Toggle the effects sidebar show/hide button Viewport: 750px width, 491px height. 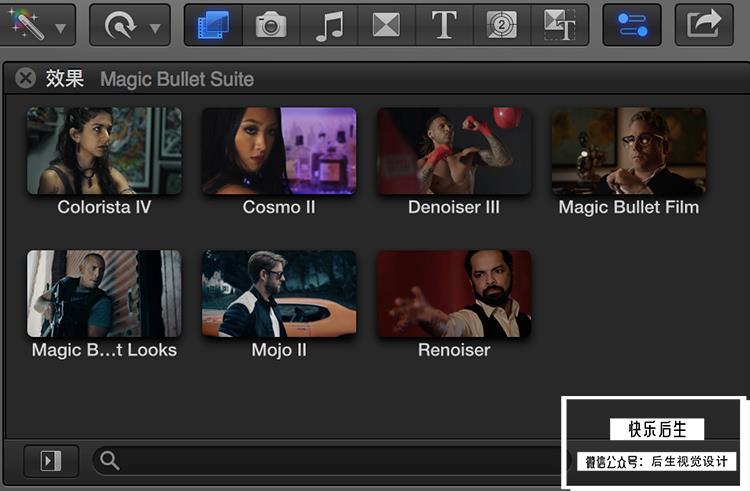[51, 461]
